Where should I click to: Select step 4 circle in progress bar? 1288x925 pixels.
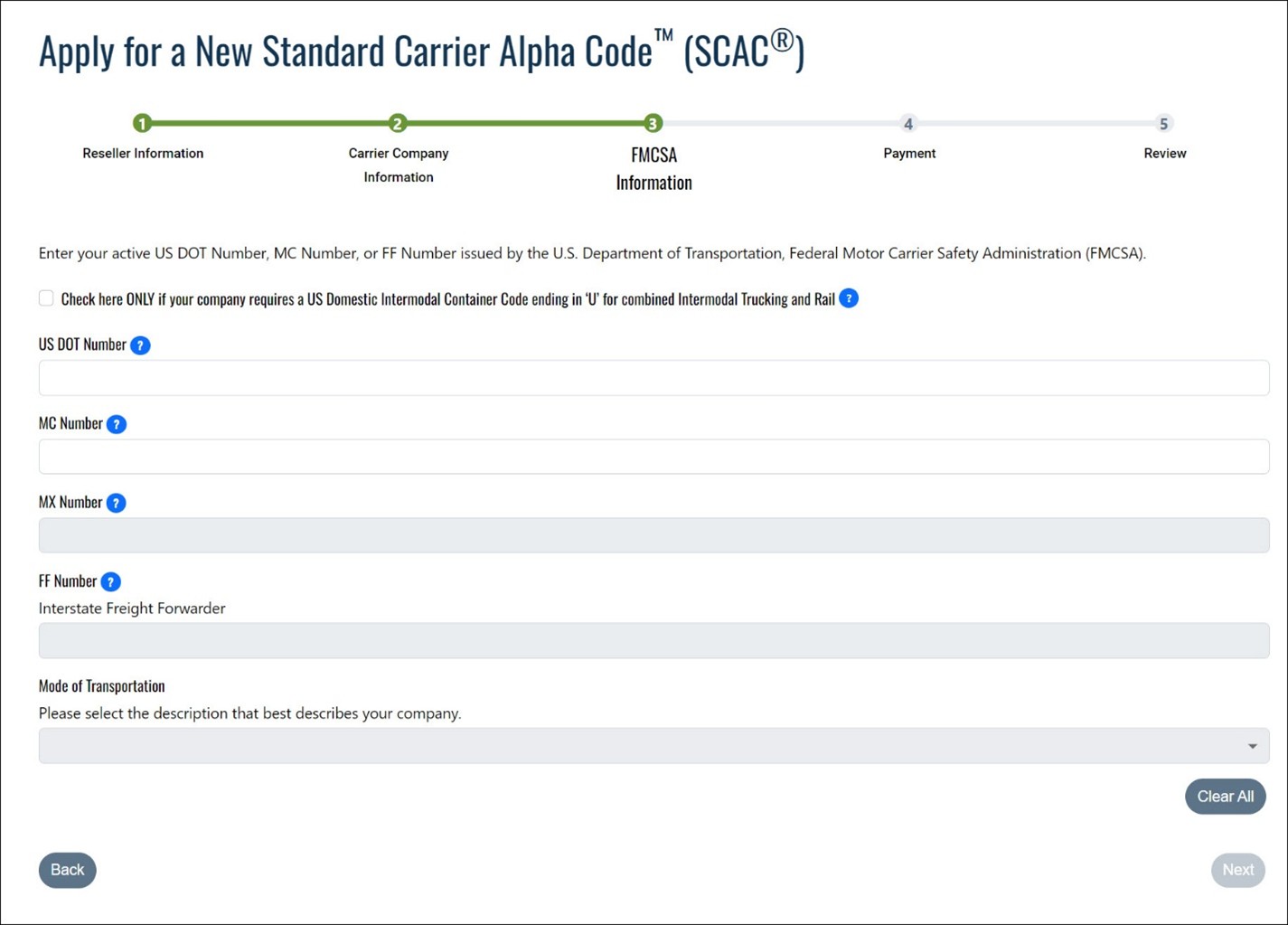[x=908, y=123]
